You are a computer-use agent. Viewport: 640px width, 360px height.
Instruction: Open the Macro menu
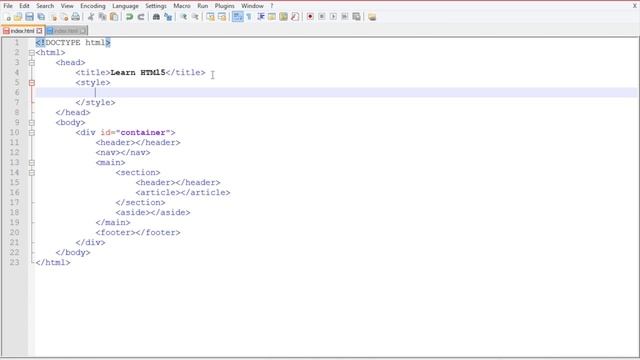point(182,6)
